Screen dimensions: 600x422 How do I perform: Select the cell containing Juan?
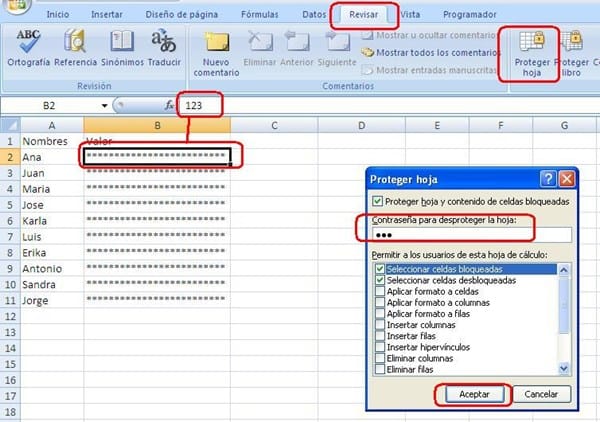click(52, 173)
